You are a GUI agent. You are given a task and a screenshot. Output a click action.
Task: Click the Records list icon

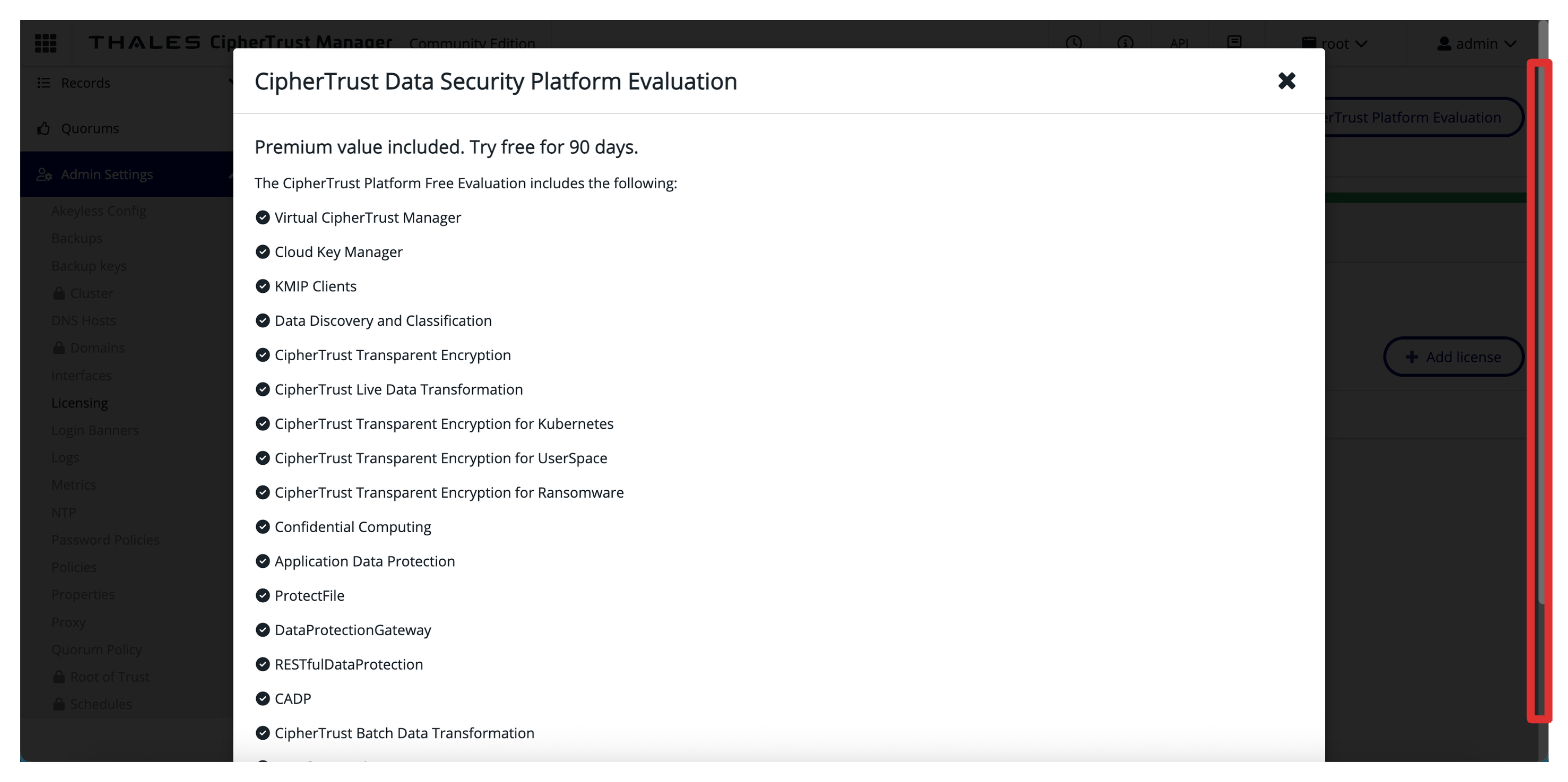point(44,83)
